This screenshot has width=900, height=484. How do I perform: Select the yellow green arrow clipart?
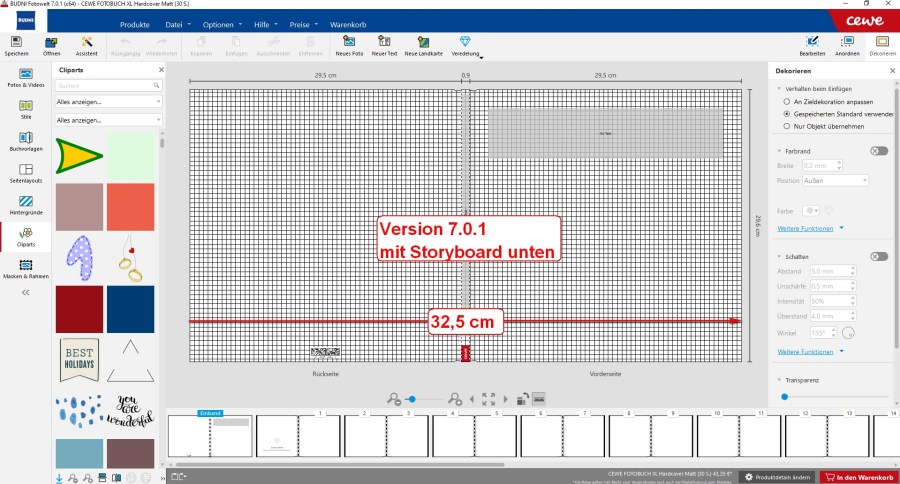(79, 156)
